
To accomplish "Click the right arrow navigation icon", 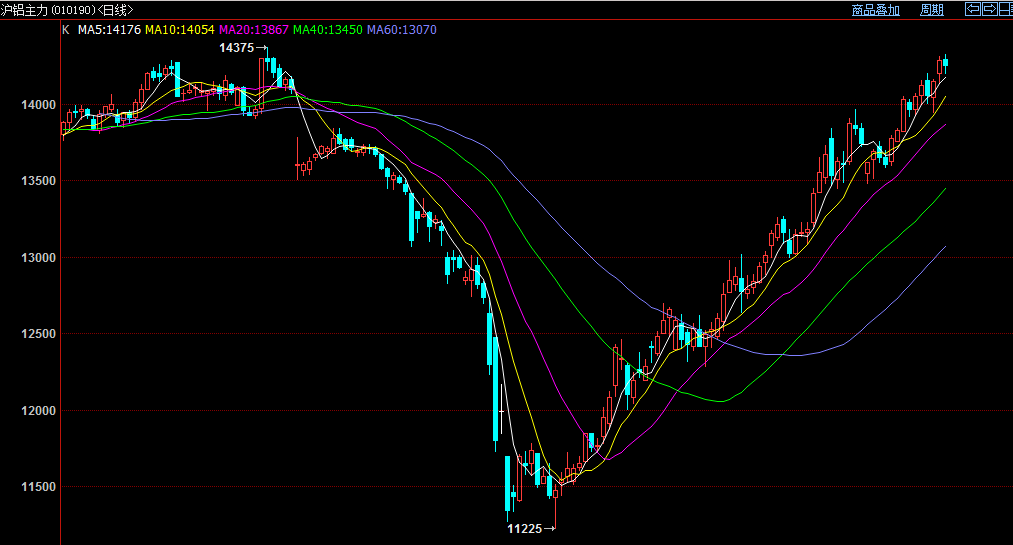I will coord(988,9).
